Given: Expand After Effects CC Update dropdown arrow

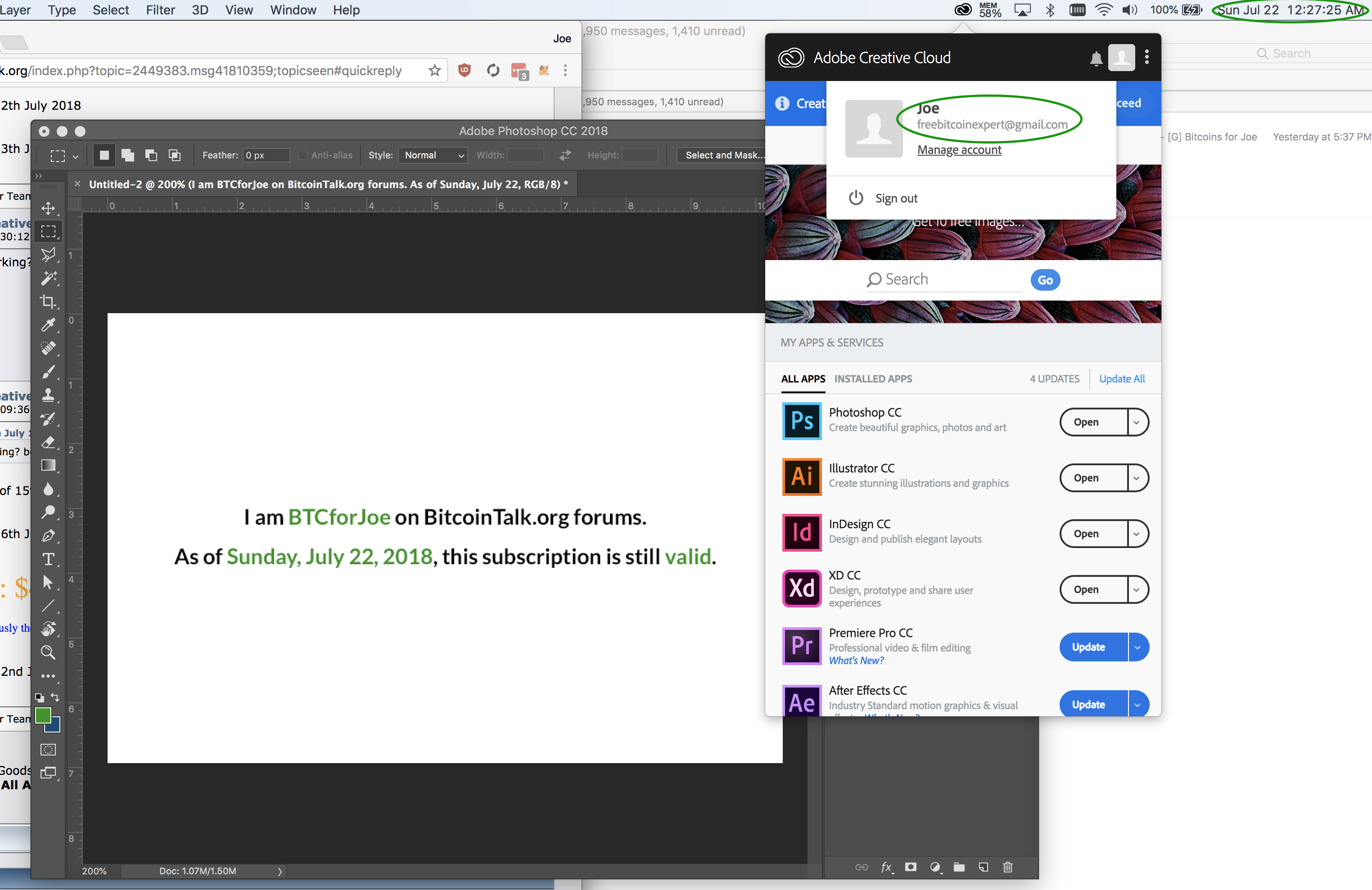Looking at the screenshot, I should pos(1138,705).
